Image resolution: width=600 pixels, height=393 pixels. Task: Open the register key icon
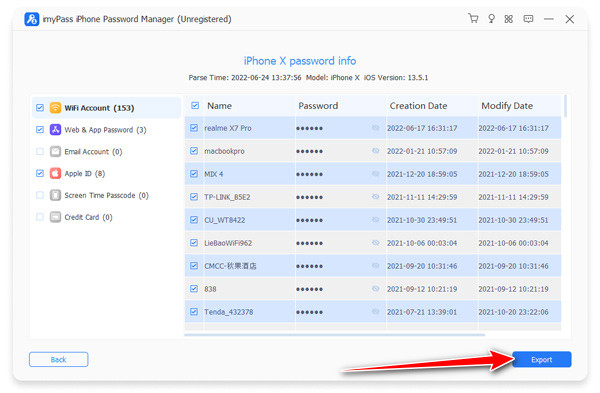[x=491, y=19]
